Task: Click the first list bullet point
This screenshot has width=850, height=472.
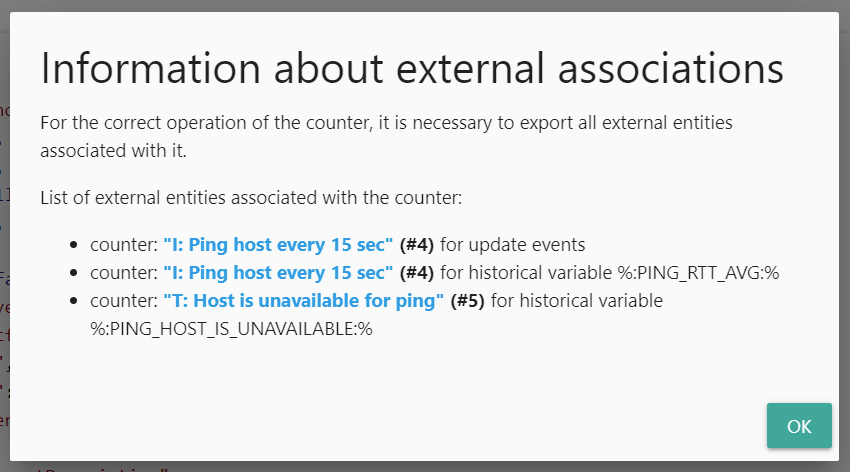Action: [74, 245]
